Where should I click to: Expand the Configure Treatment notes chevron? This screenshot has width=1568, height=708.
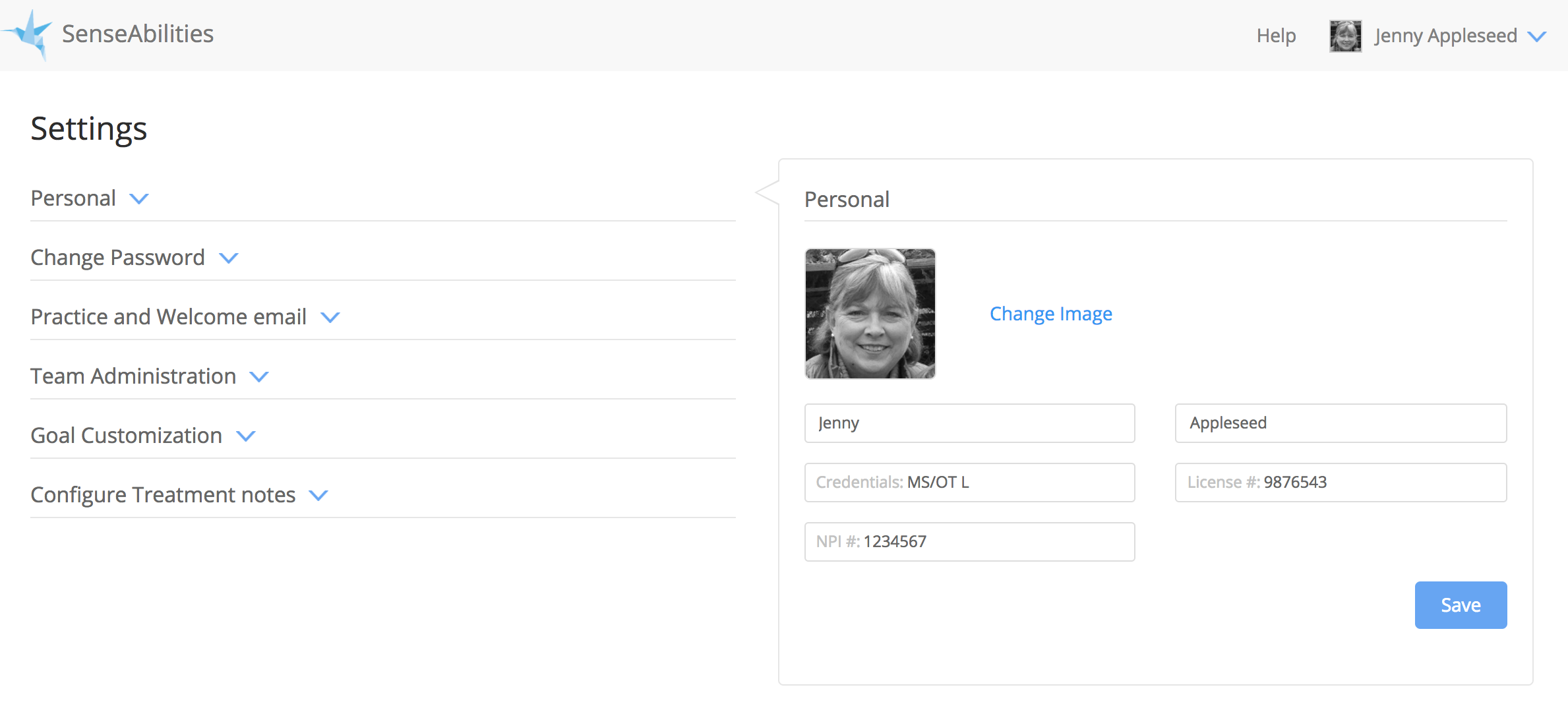pyautogui.click(x=318, y=495)
